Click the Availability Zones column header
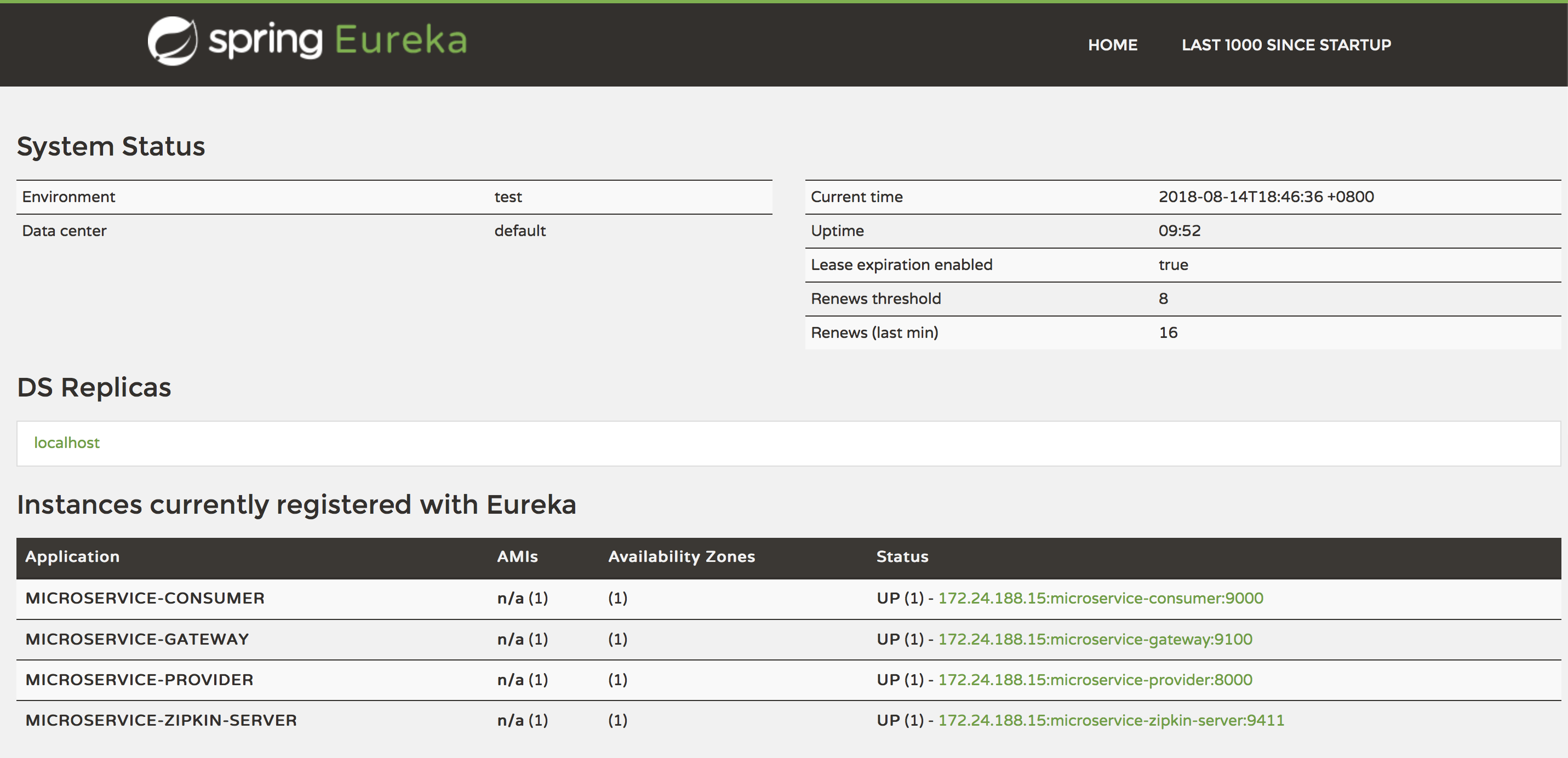Screen dimensions: 1568x758 point(681,556)
